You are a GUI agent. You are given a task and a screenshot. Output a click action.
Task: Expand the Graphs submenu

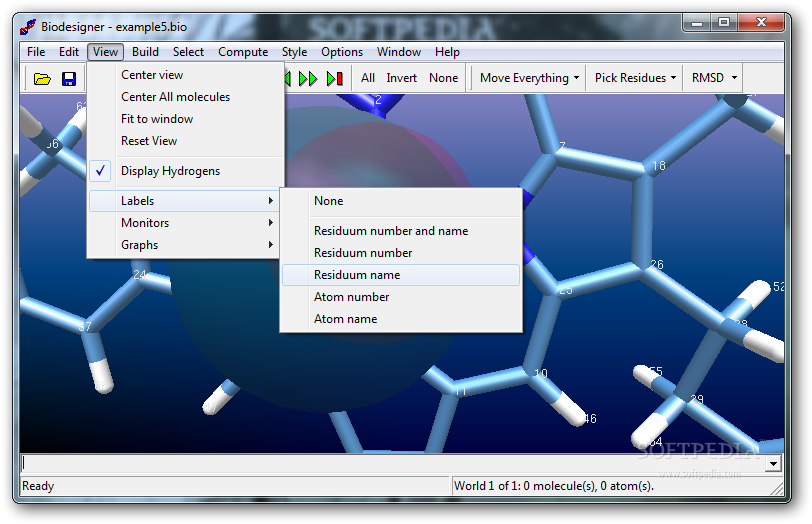point(185,245)
